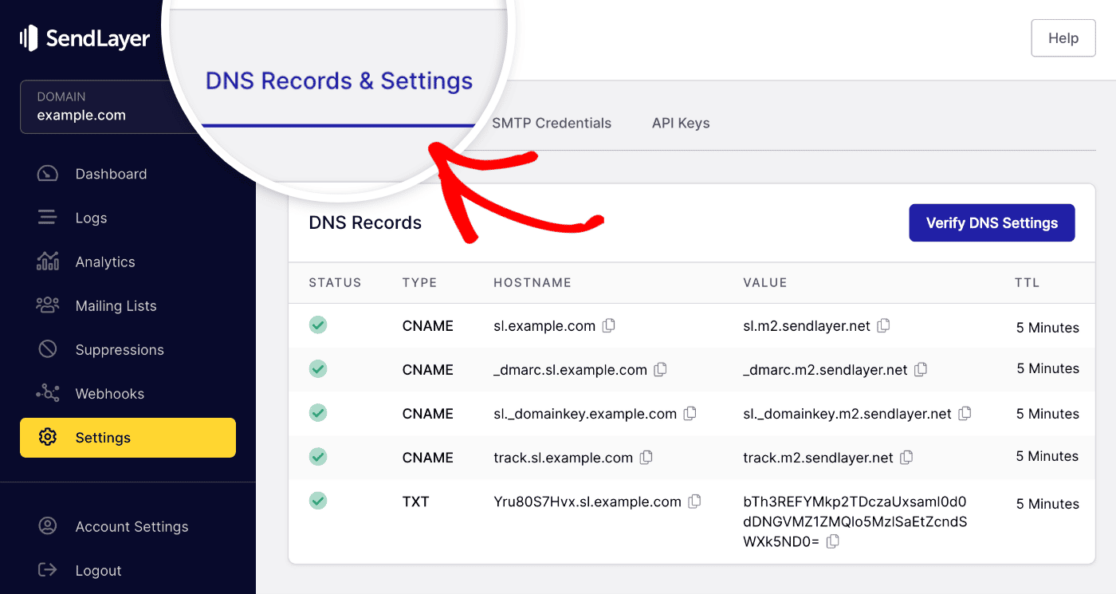1116x594 pixels.
Task: Copy value _dmarc.m2.sendlayer.net
Action: pyautogui.click(x=921, y=369)
